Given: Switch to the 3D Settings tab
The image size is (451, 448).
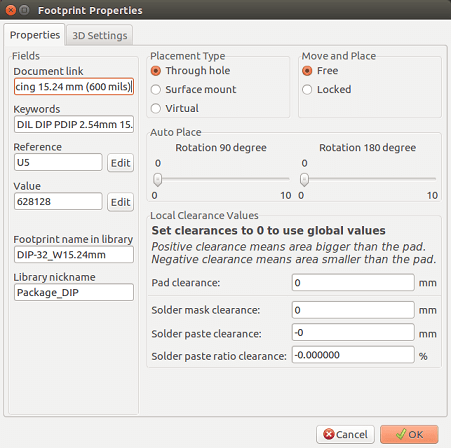Looking at the screenshot, I should pos(100,35).
